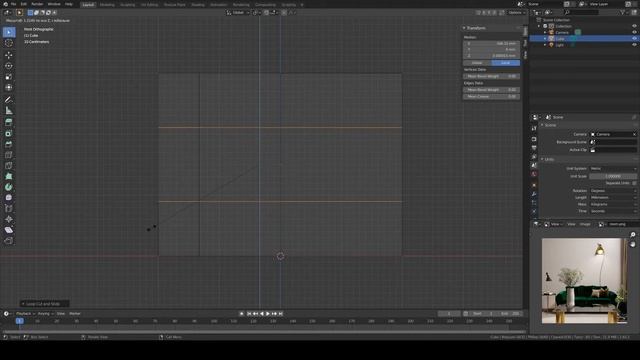Select the Rip Region tool
The image size is (640, 360).
point(9,241)
